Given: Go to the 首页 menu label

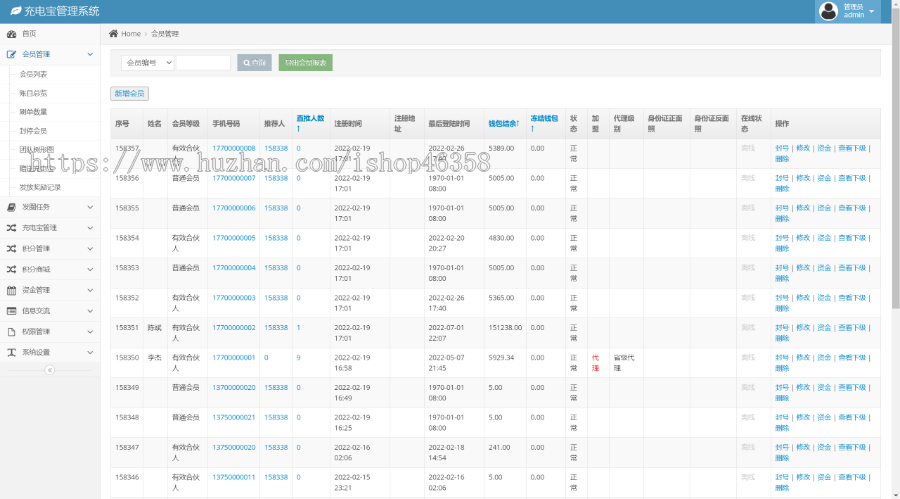Looking at the screenshot, I should point(29,34).
